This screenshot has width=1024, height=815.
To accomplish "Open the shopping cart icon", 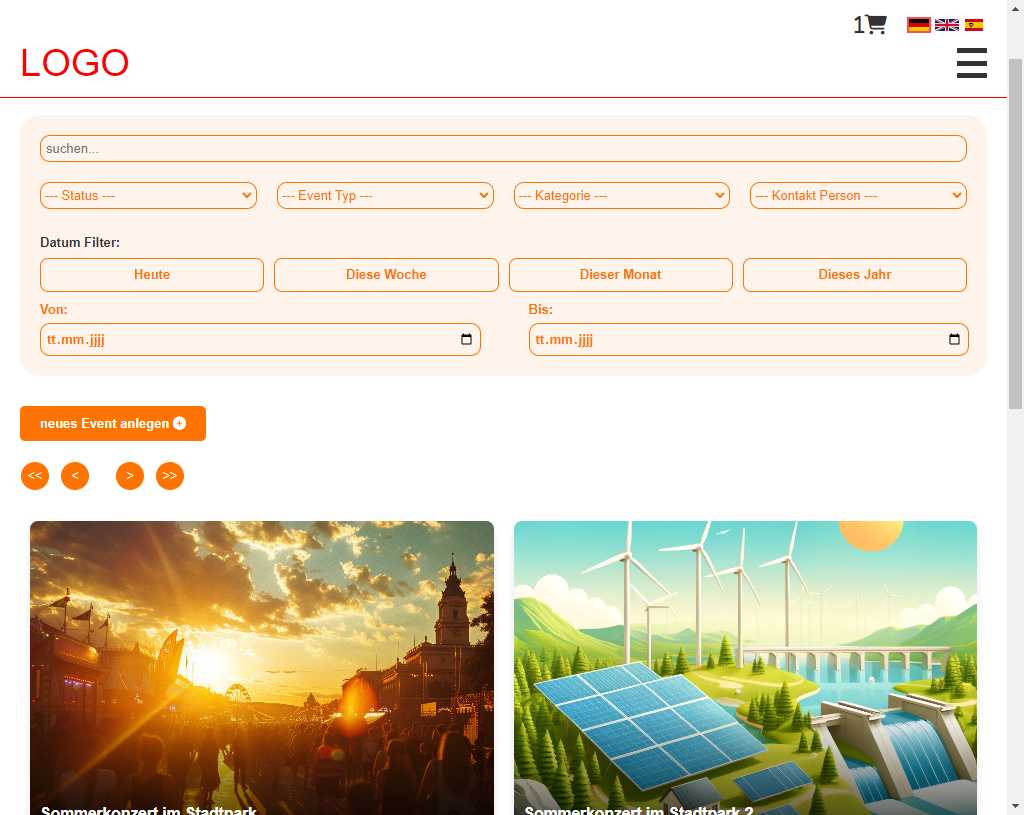I will [875, 25].
